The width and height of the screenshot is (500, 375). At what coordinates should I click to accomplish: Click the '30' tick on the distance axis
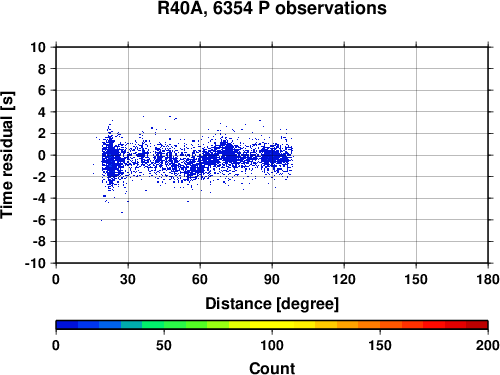click(x=128, y=279)
